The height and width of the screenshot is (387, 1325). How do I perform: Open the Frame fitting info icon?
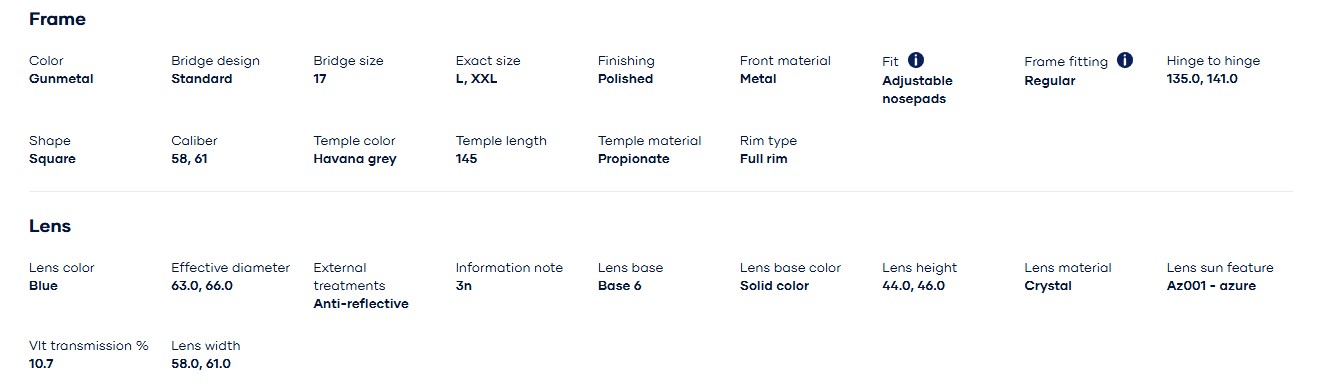click(x=1125, y=60)
